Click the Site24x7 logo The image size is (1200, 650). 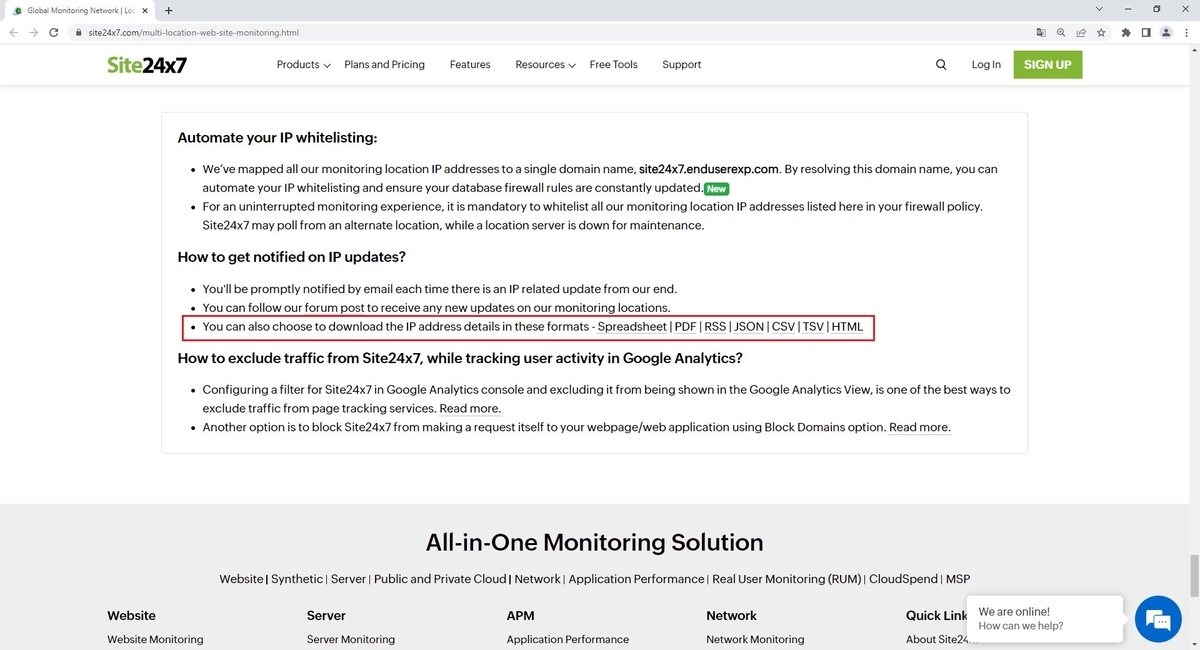pos(147,65)
